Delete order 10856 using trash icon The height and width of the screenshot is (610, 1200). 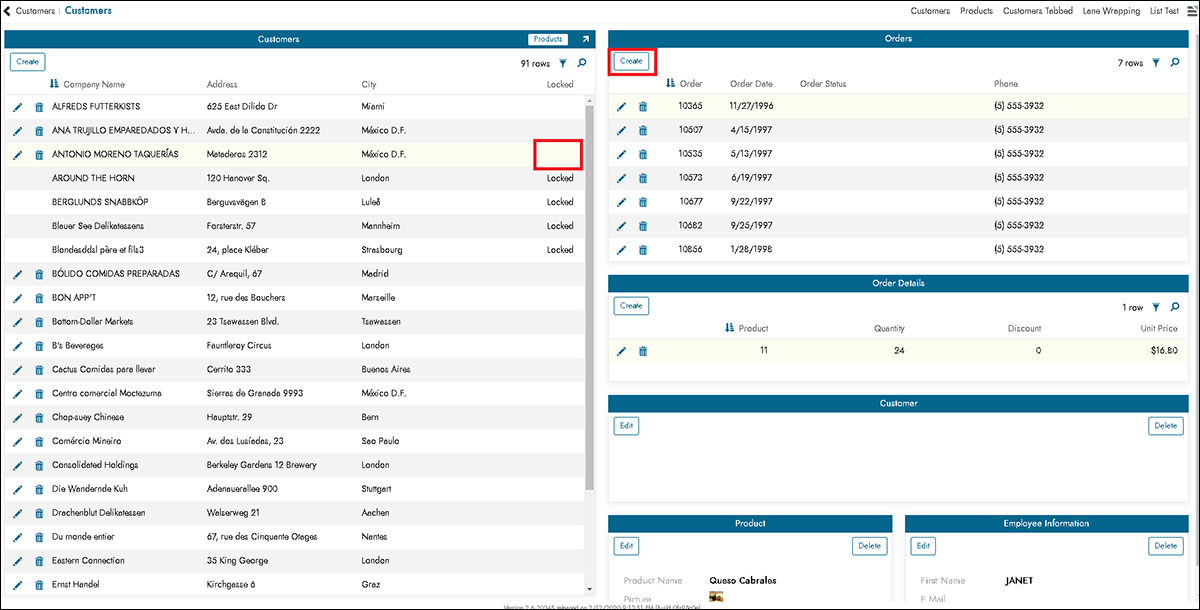pyautogui.click(x=643, y=250)
